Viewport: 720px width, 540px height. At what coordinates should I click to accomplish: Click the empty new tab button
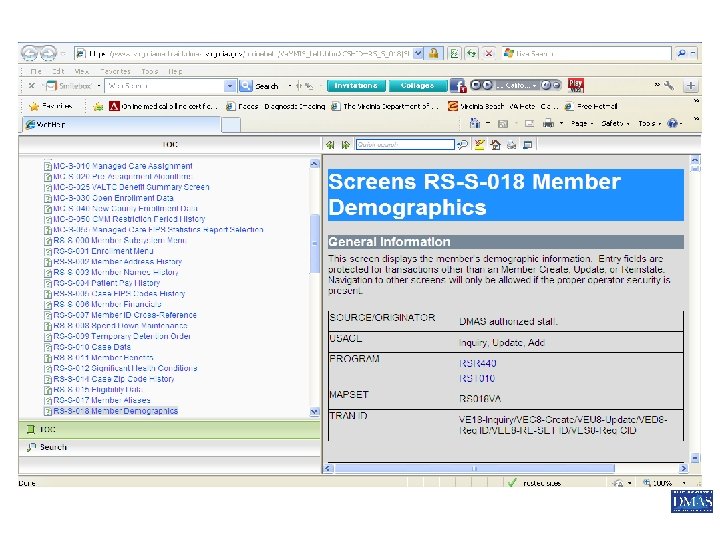click(x=231, y=124)
